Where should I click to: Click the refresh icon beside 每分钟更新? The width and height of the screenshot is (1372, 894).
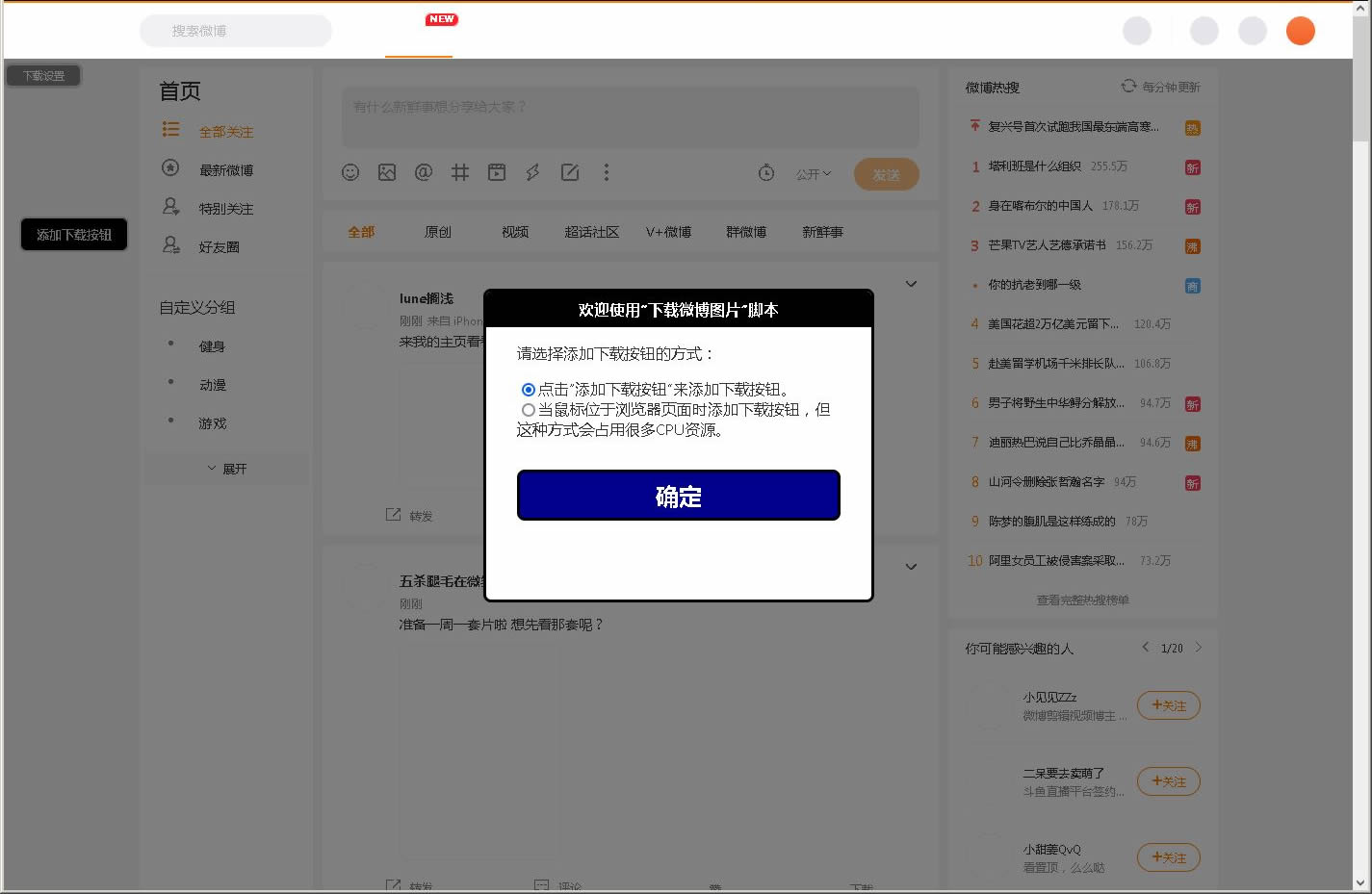pos(1128,87)
